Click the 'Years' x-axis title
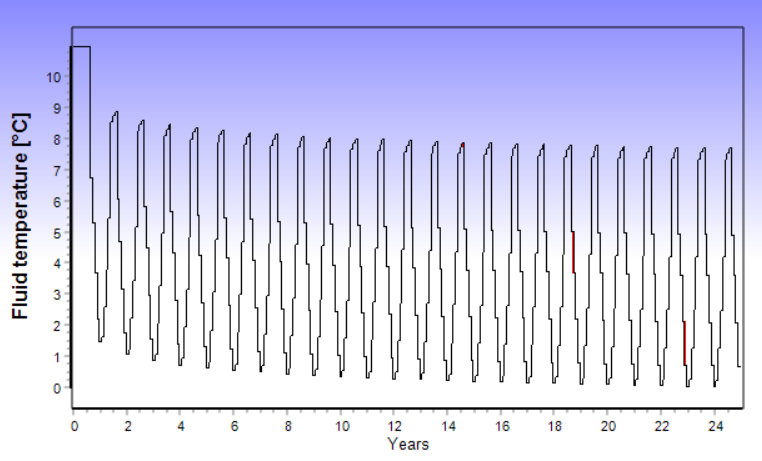The width and height of the screenshot is (762, 461). 408,444
